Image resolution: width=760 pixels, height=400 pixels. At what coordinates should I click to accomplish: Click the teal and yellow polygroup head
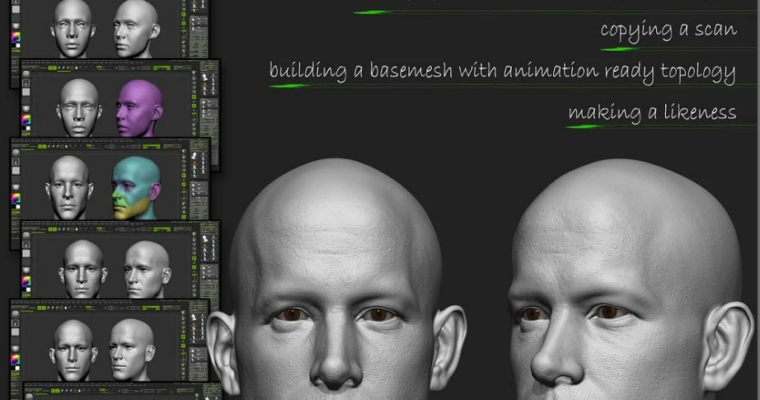[135, 188]
